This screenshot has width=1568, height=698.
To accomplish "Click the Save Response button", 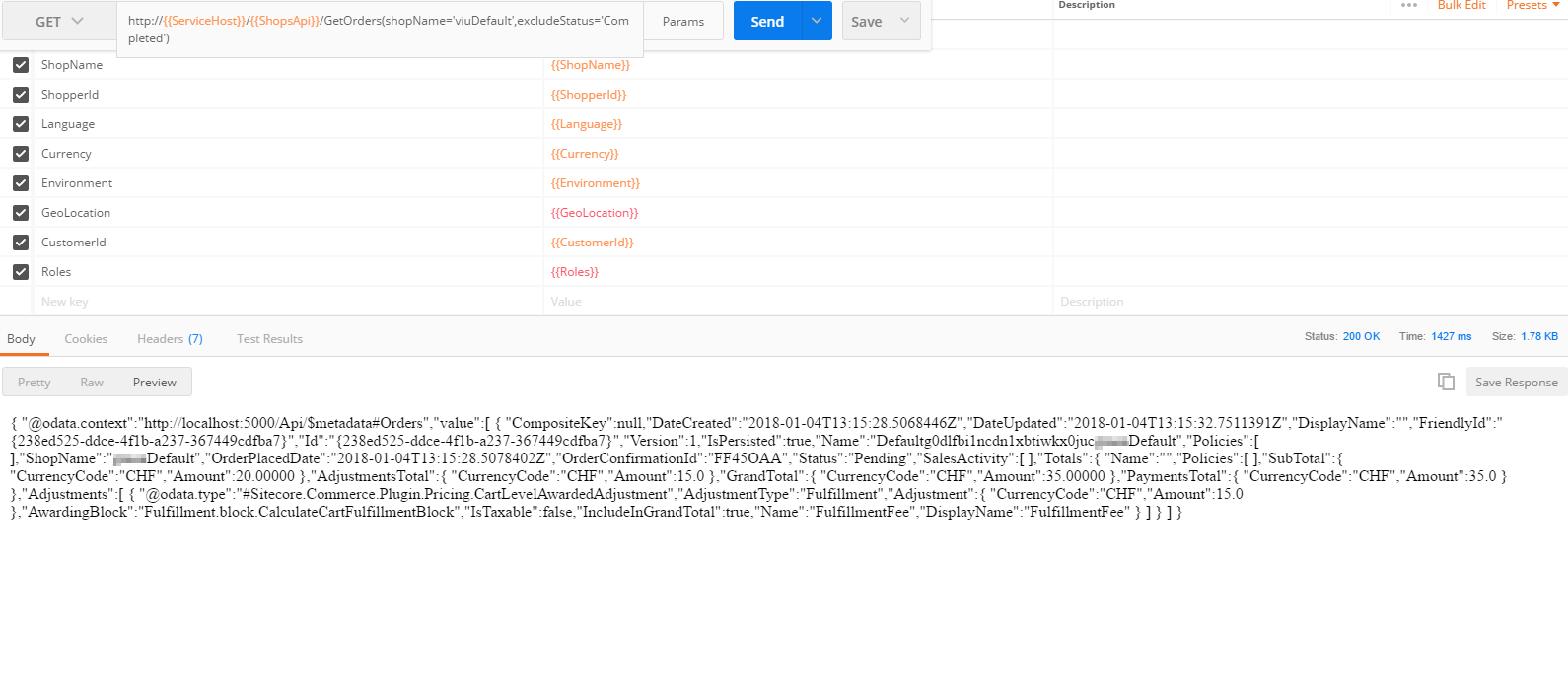I will 1516,383.
